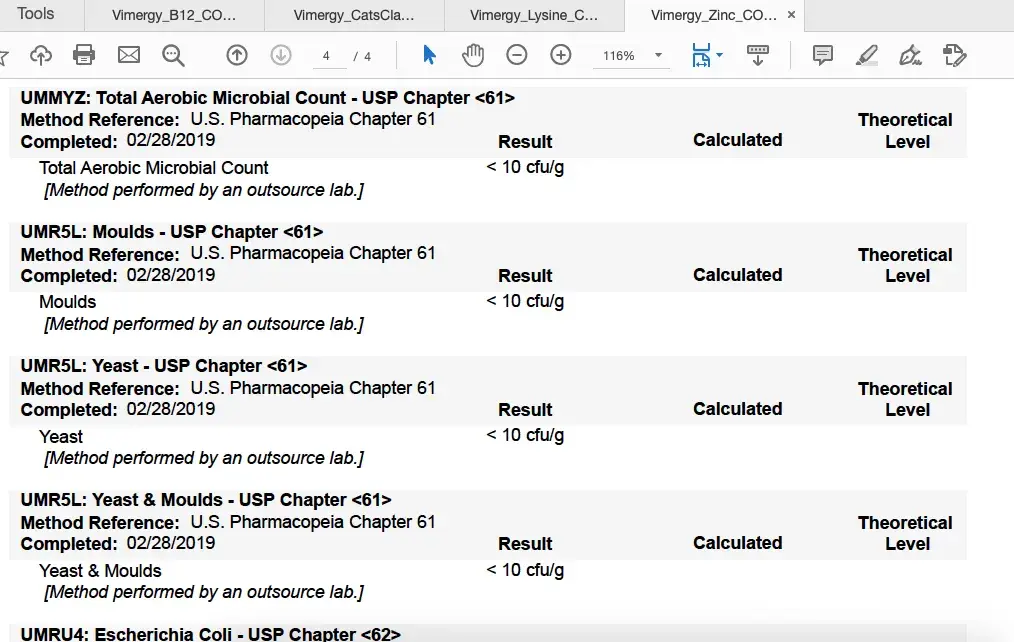Image resolution: width=1014 pixels, height=642 pixels.
Task: Print the document with the printer icon
Action: pyautogui.click(x=85, y=56)
